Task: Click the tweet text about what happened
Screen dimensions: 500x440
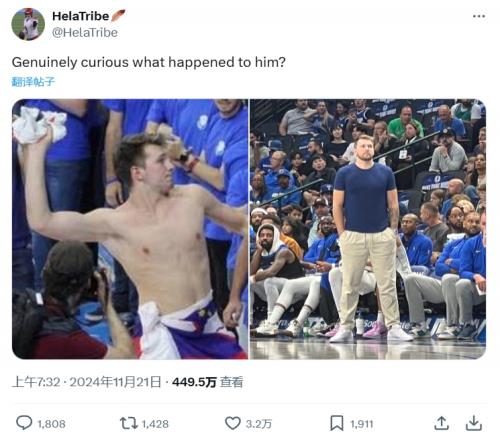Action: point(149,62)
